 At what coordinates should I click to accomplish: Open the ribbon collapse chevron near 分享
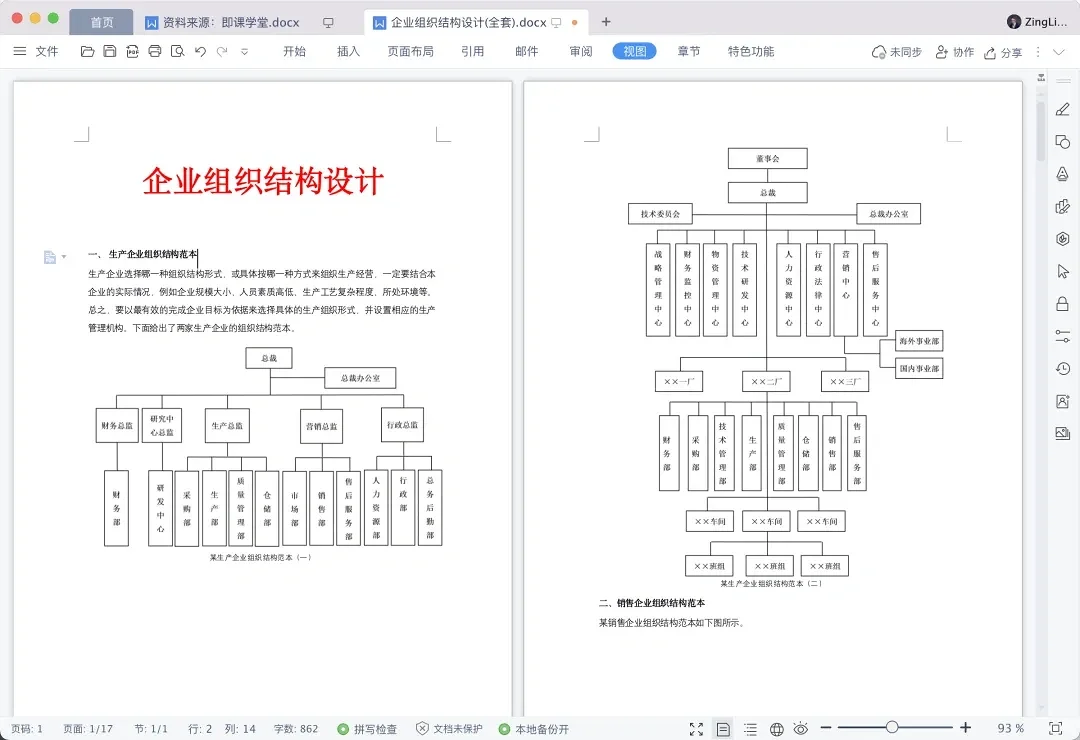(1060, 52)
